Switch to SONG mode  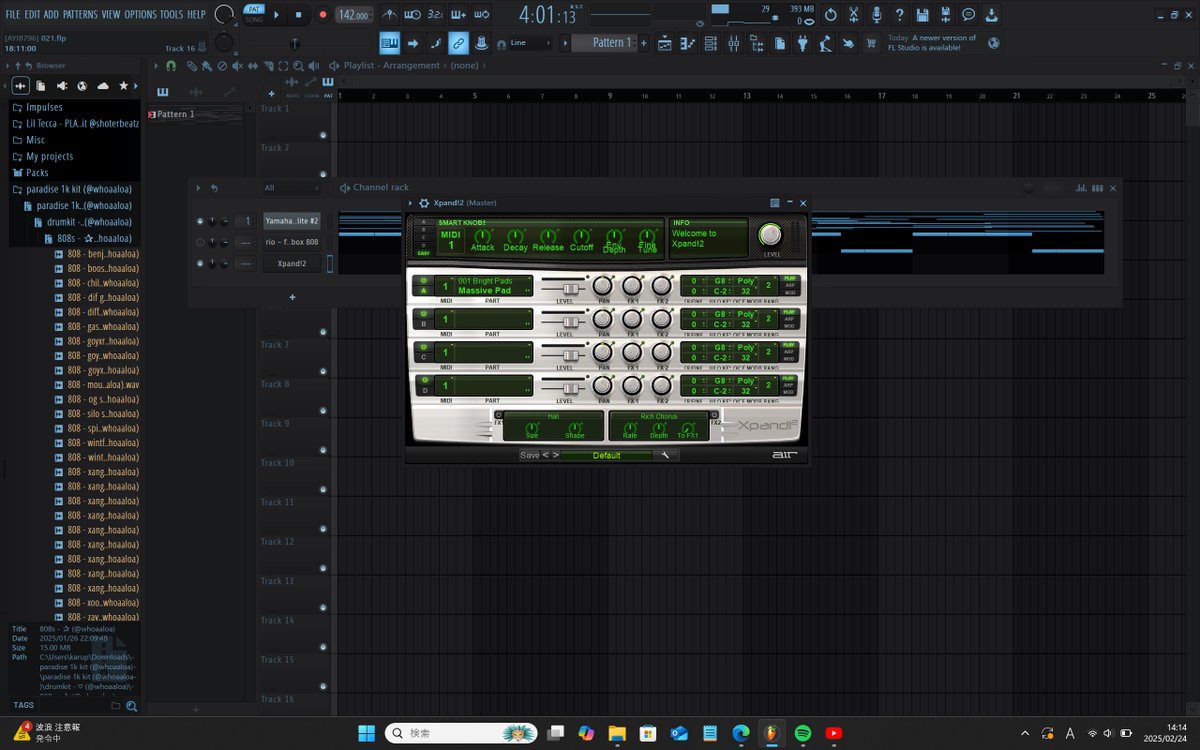(x=254, y=20)
